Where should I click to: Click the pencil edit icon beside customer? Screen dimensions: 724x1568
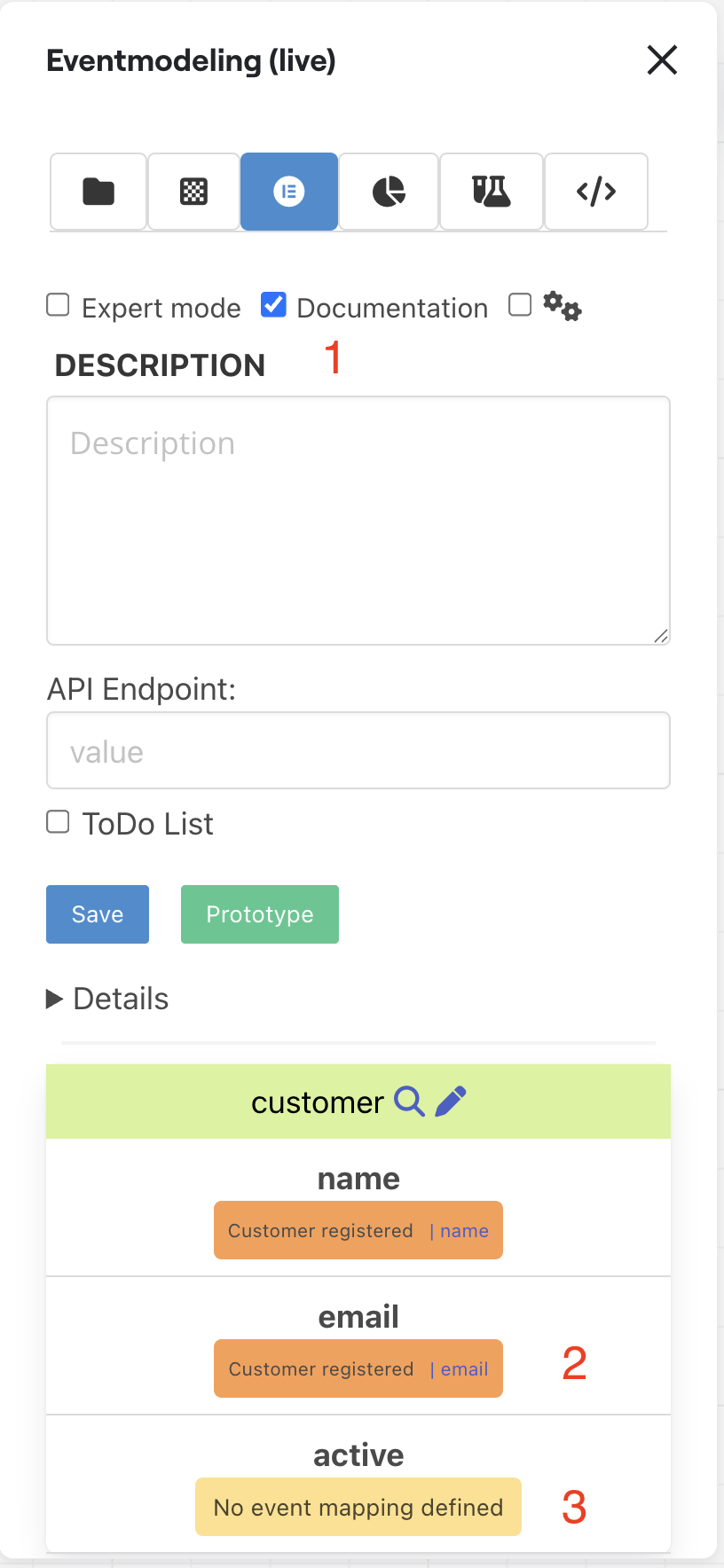[x=451, y=1102]
